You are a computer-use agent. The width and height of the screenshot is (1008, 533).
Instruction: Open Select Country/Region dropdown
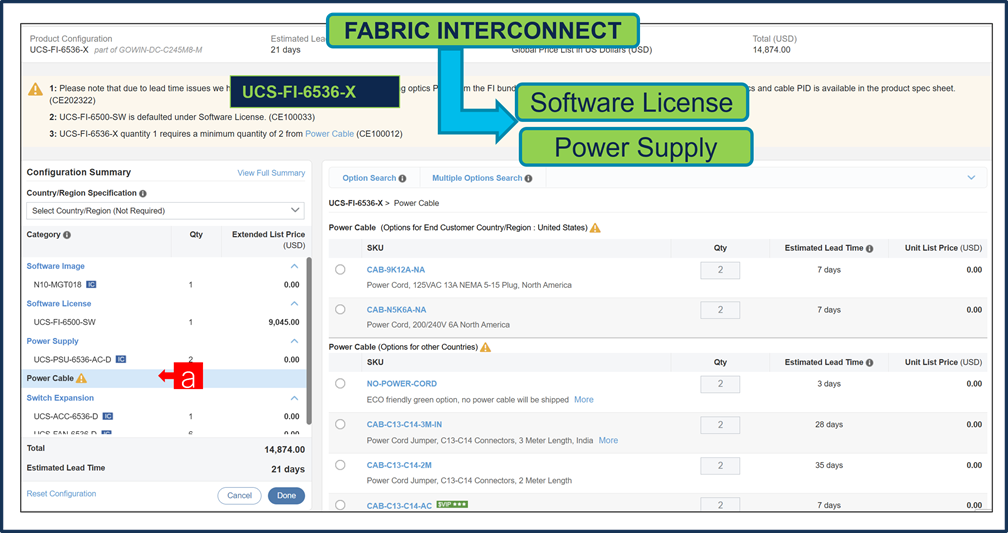coord(165,211)
